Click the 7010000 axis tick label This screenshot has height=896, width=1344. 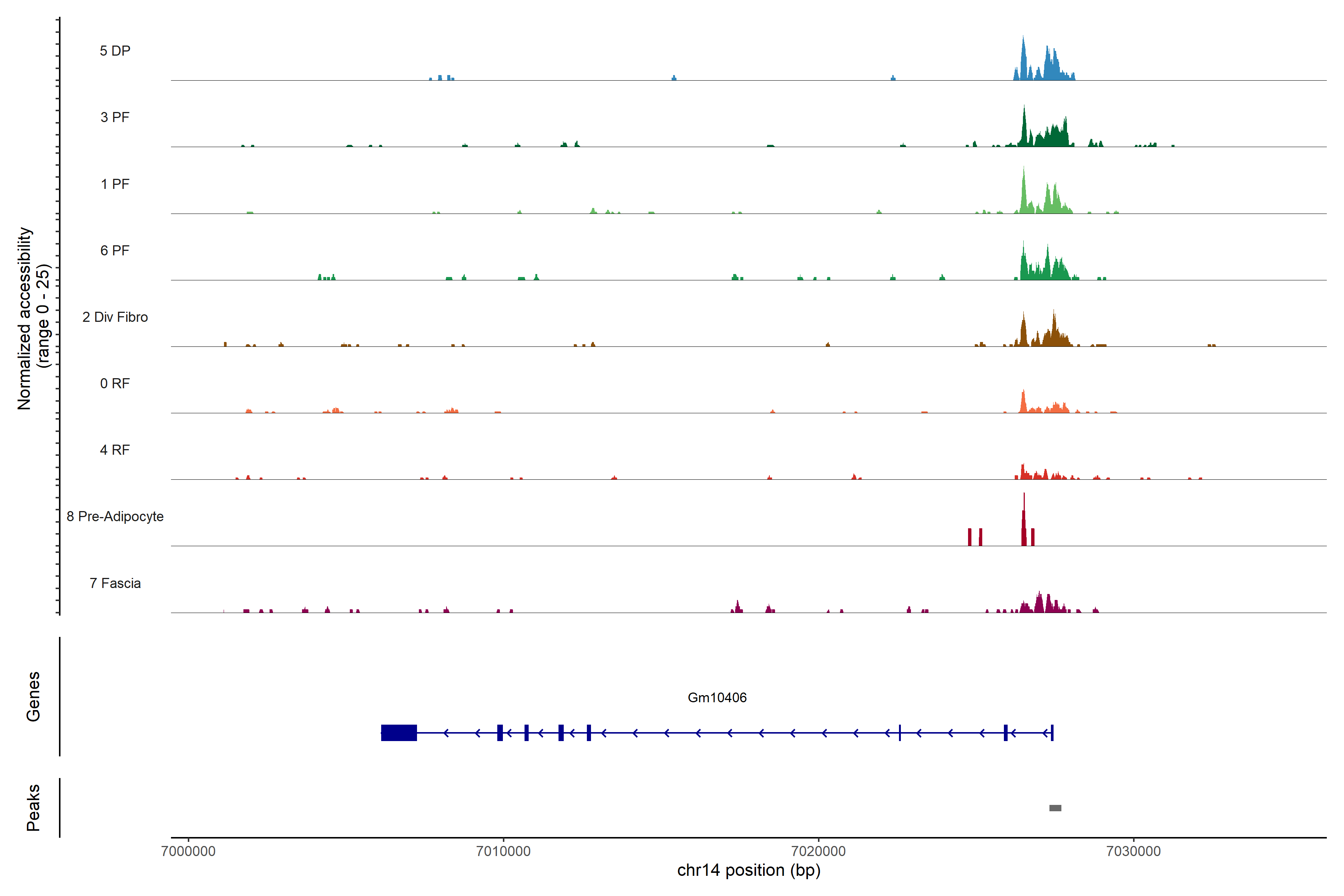click(x=503, y=851)
